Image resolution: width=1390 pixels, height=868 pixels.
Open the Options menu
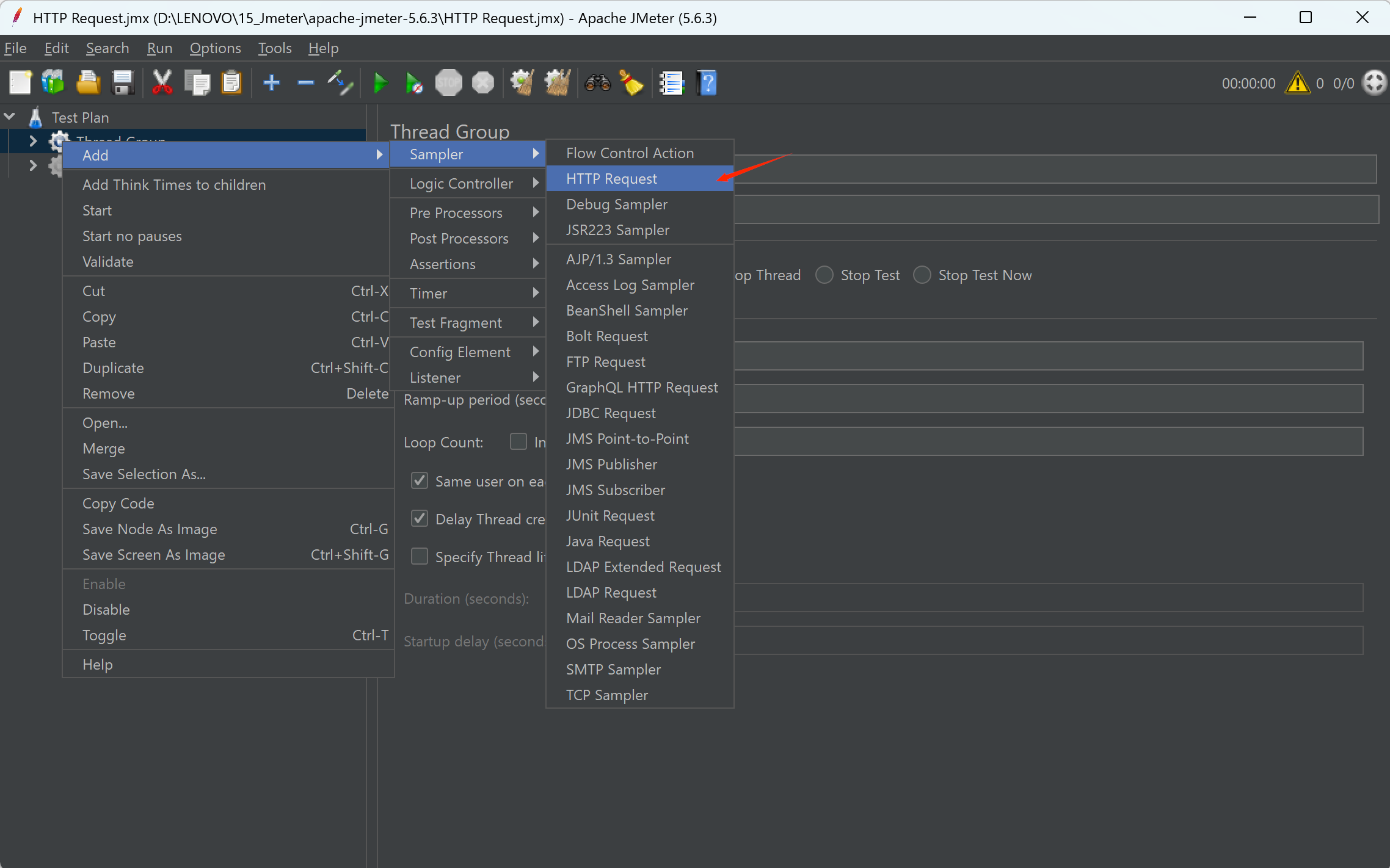click(x=215, y=48)
